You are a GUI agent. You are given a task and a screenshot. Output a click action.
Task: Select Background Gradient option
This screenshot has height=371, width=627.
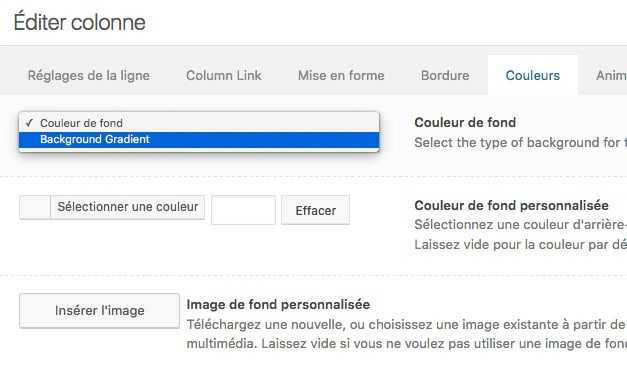click(199, 140)
